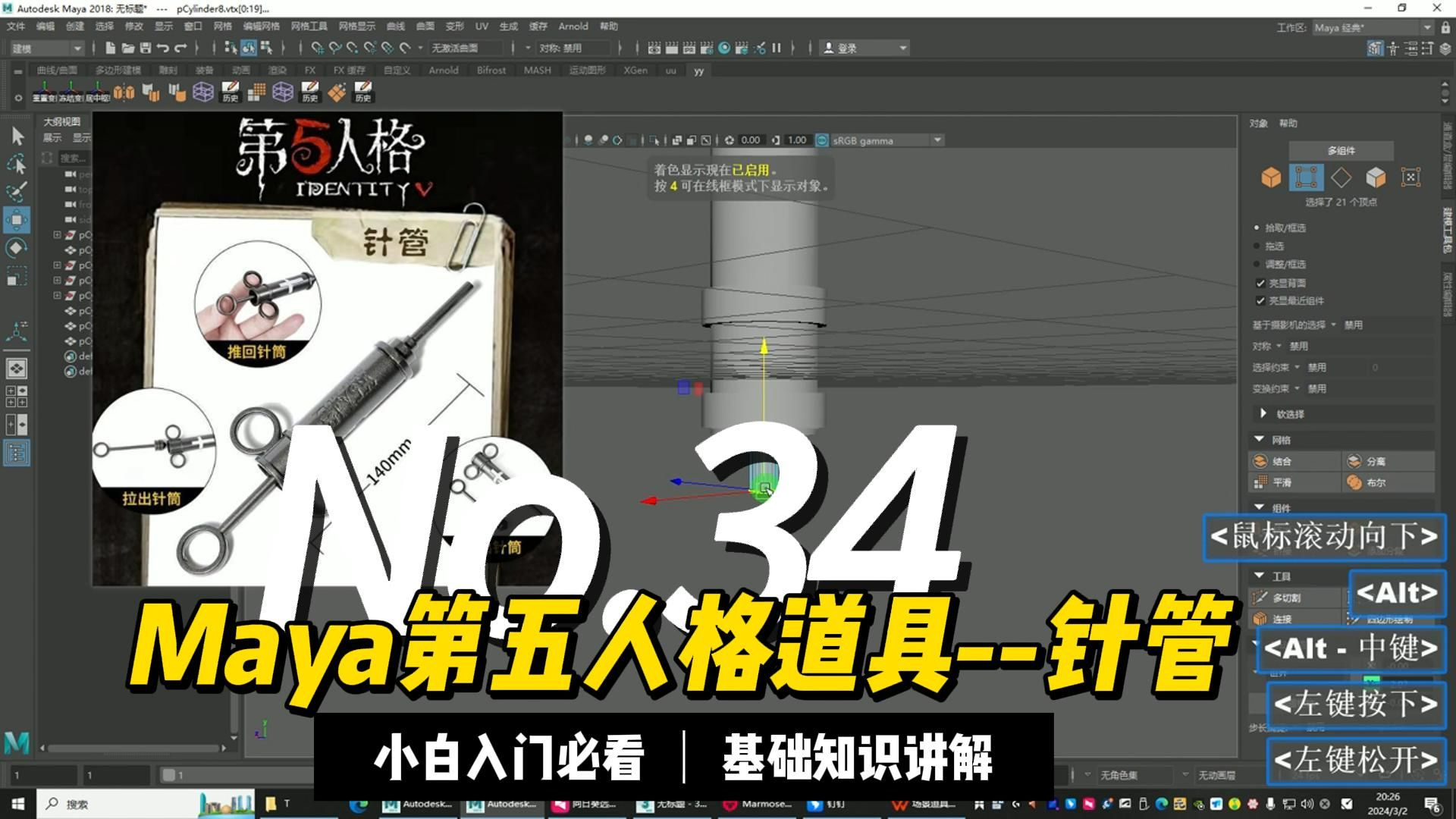
Task: Open 登录 account dropdown
Action: tap(865, 48)
